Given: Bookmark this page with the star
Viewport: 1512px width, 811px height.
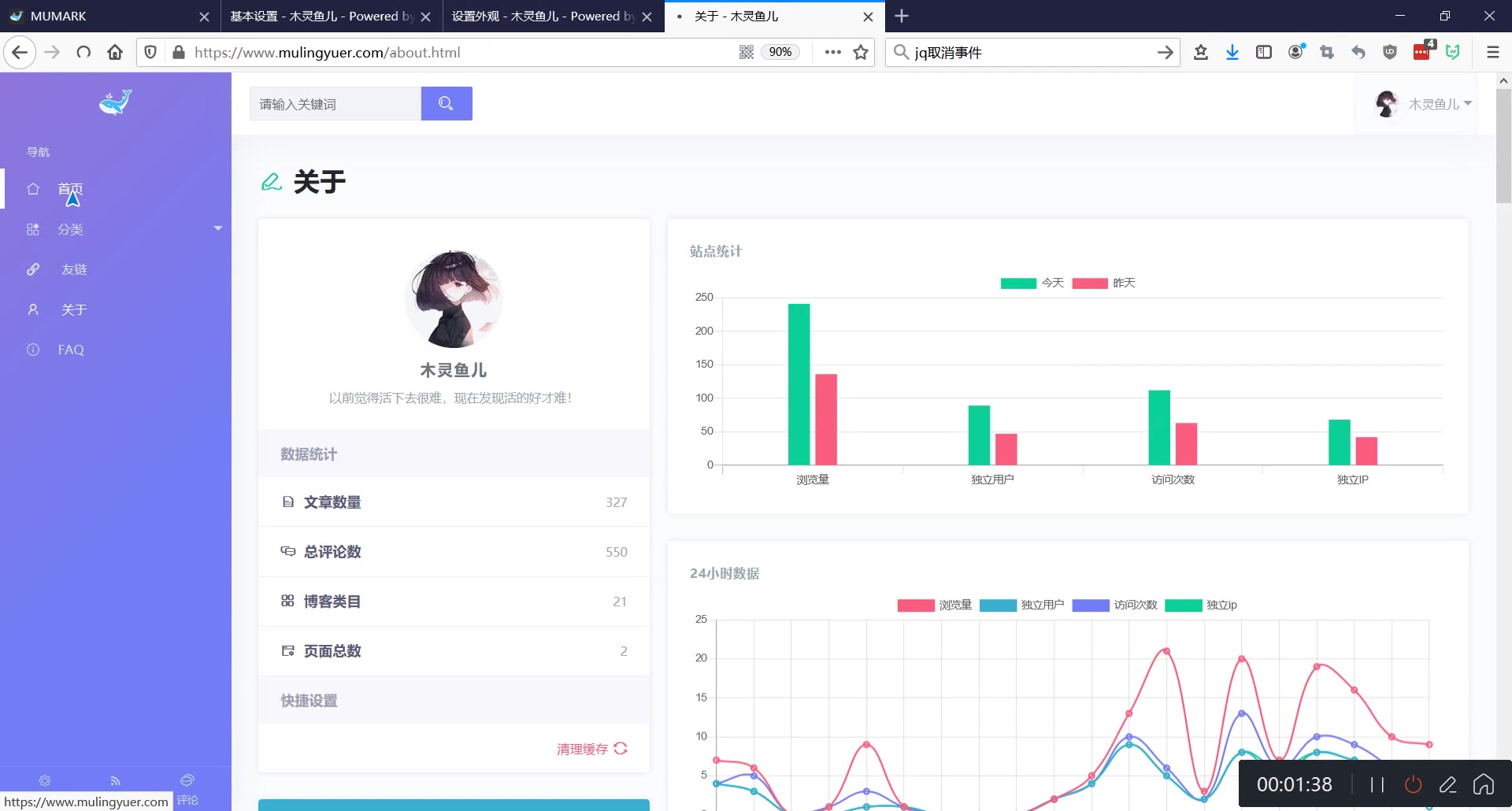Looking at the screenshot, I should (x=861, y=53).
